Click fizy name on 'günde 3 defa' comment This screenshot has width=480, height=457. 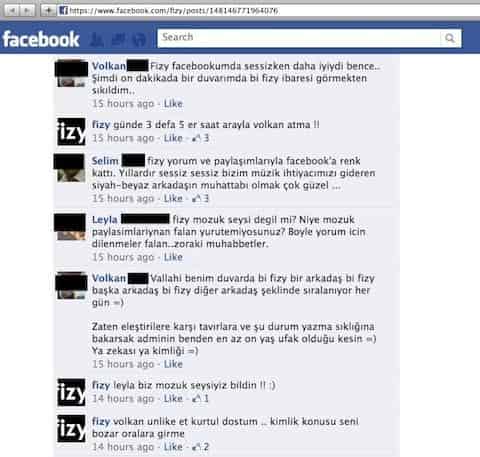tap(101, 125)
